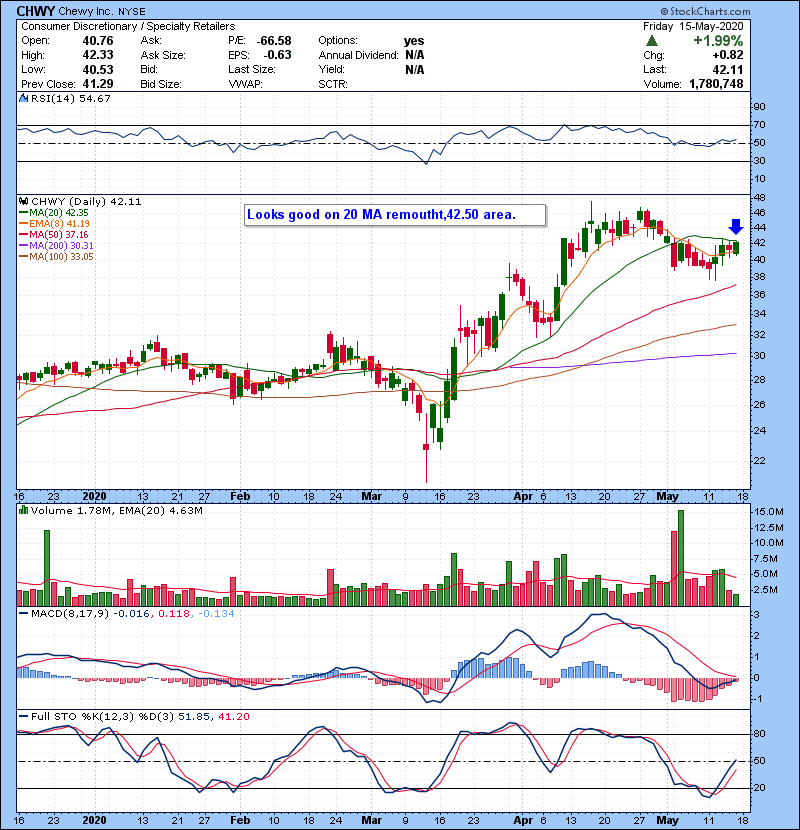The image size is (800, 830).
Task: Click the "Annual Dividend:" label
Action: coord(358,55)
